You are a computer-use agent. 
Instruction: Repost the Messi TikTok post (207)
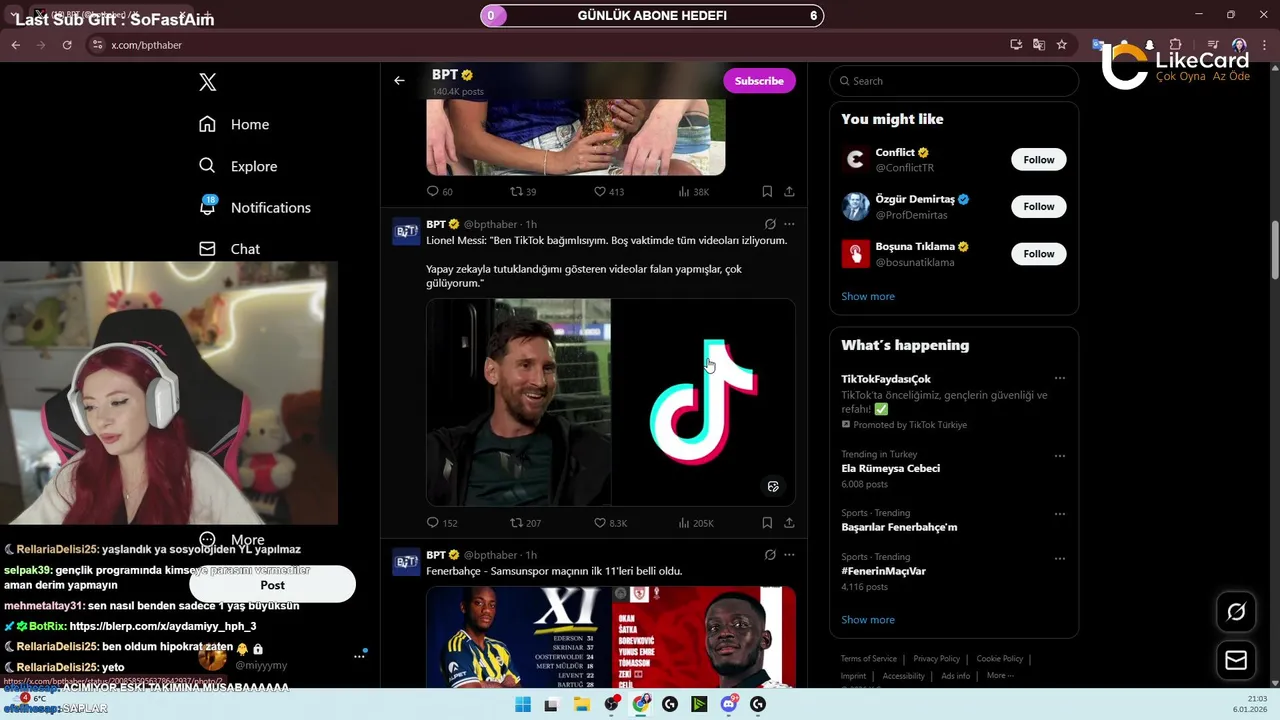click(525, 523)
